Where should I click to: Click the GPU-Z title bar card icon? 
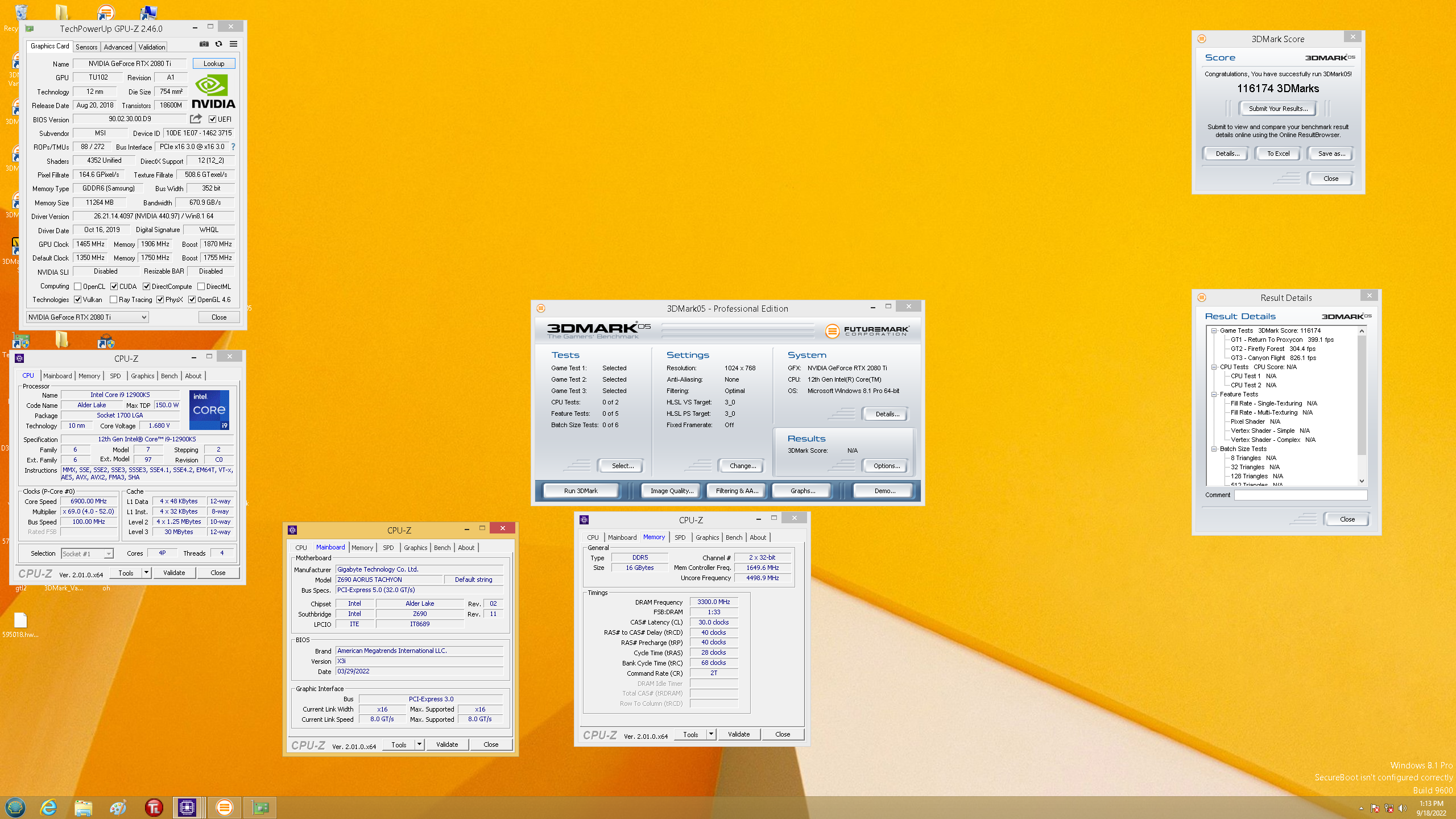pyautogui.click(x=30, y=28)
